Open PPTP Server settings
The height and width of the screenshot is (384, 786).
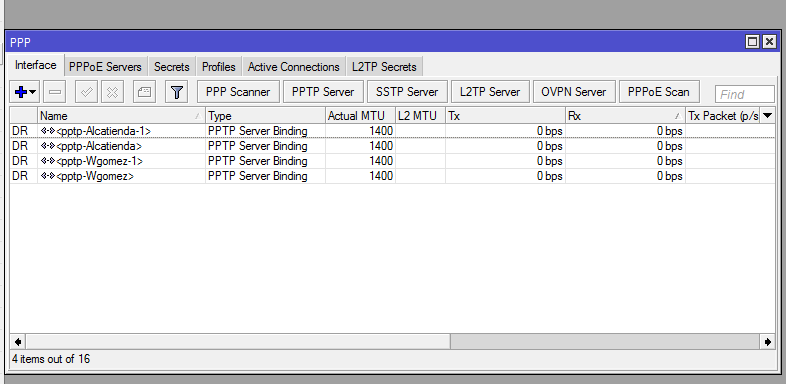tap(323, 92)
